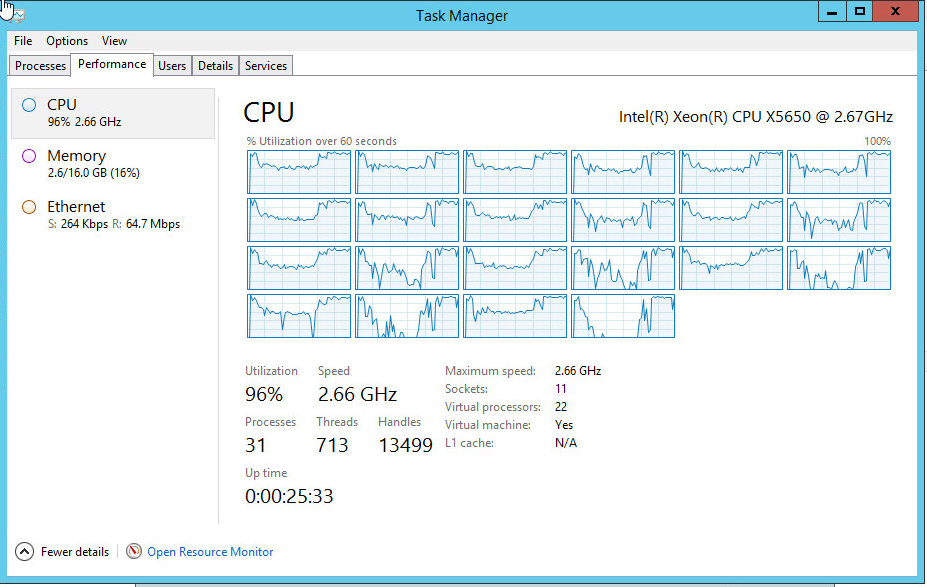Image resolution: width=927 pixels, height=587 pixels.
Task: Click the Memory purple circle icon
Action: click(28, 156)
